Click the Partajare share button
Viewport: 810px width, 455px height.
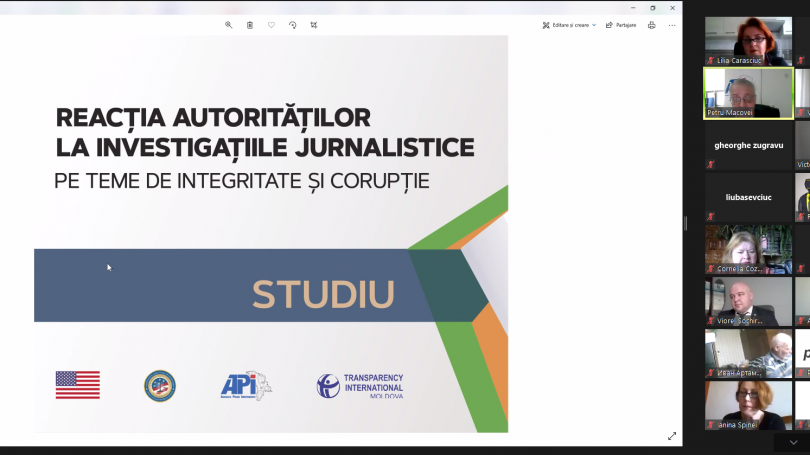(x=621, y=25)
